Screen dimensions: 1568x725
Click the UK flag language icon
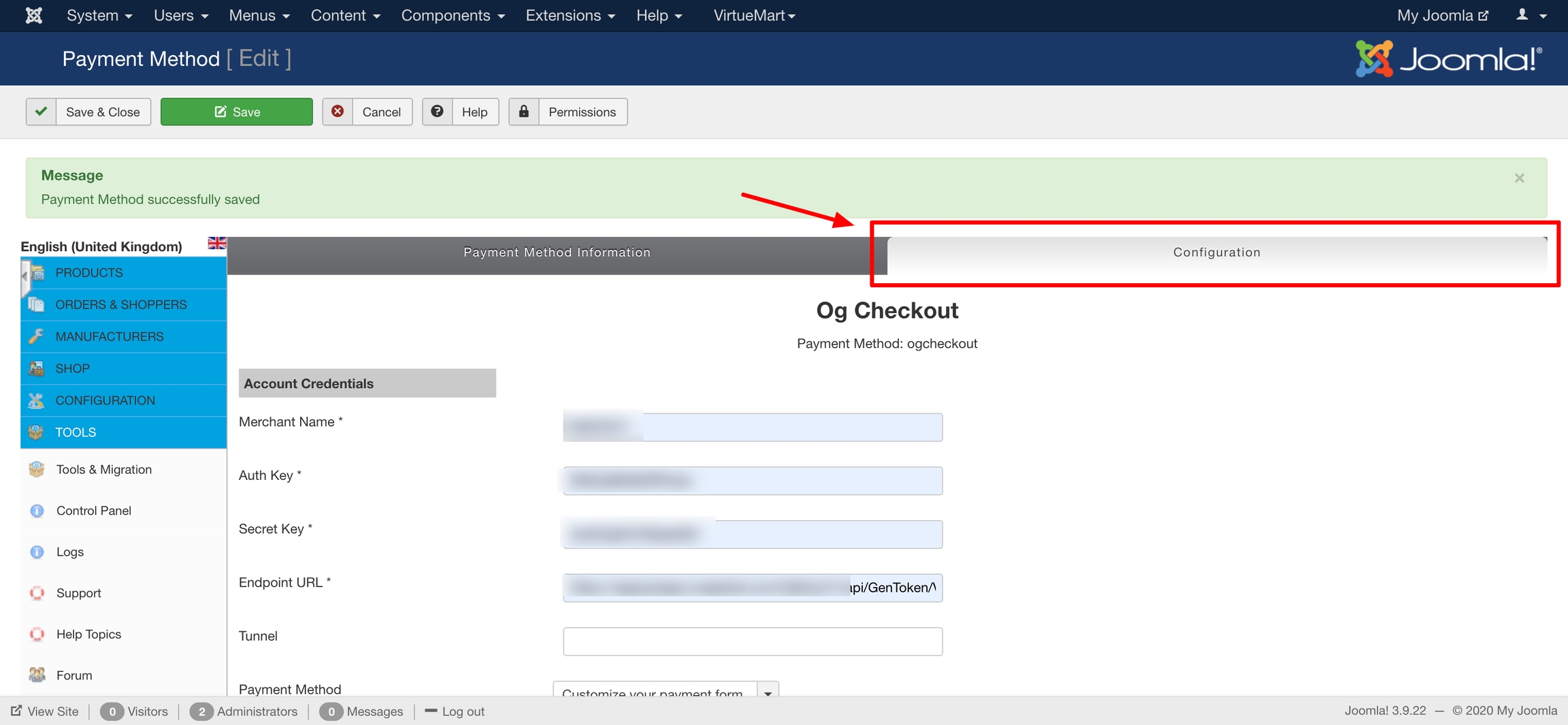coord(216,243)
